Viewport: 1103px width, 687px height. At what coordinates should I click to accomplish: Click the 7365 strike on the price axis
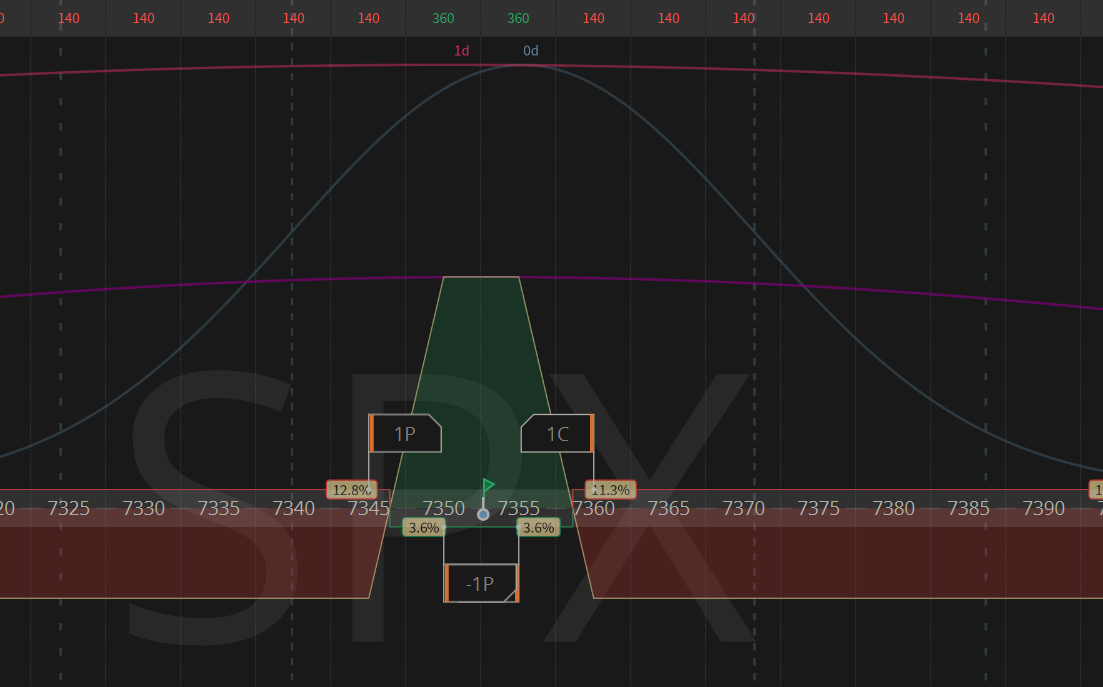tap(668, 508)
